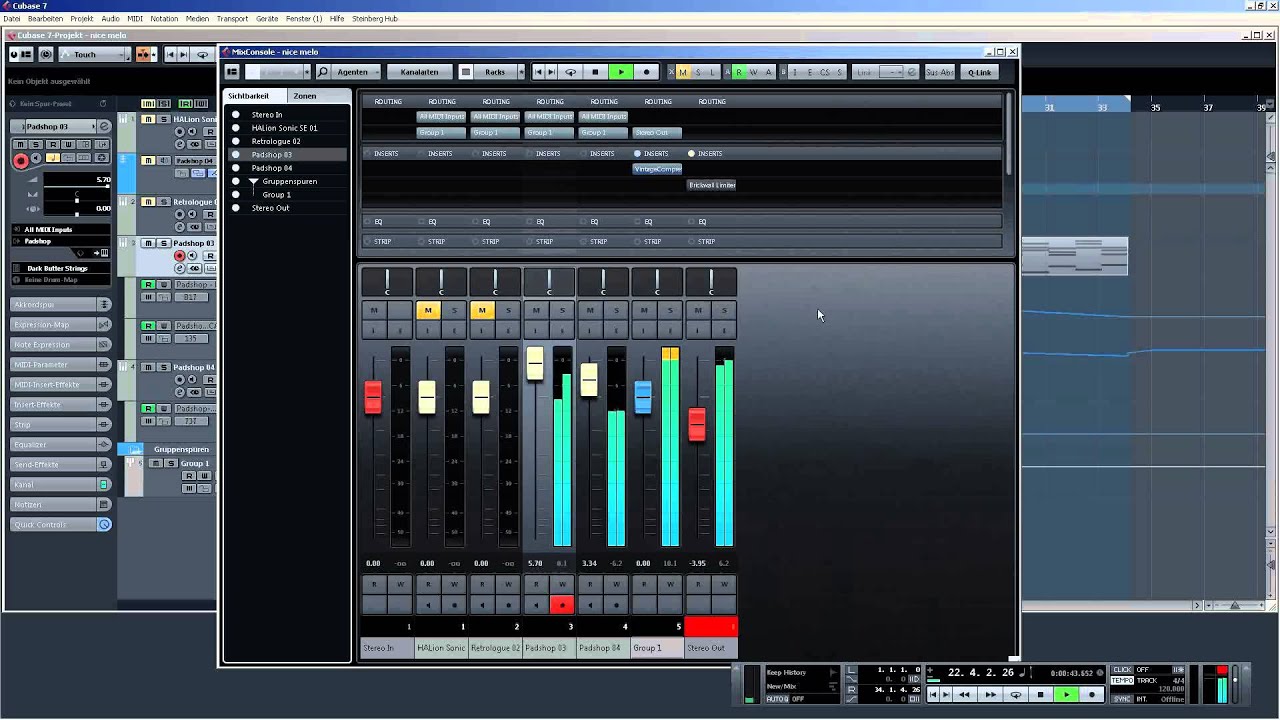
Task: Click the blue Group 1 fader handle
Action: (x=643, y=397)
